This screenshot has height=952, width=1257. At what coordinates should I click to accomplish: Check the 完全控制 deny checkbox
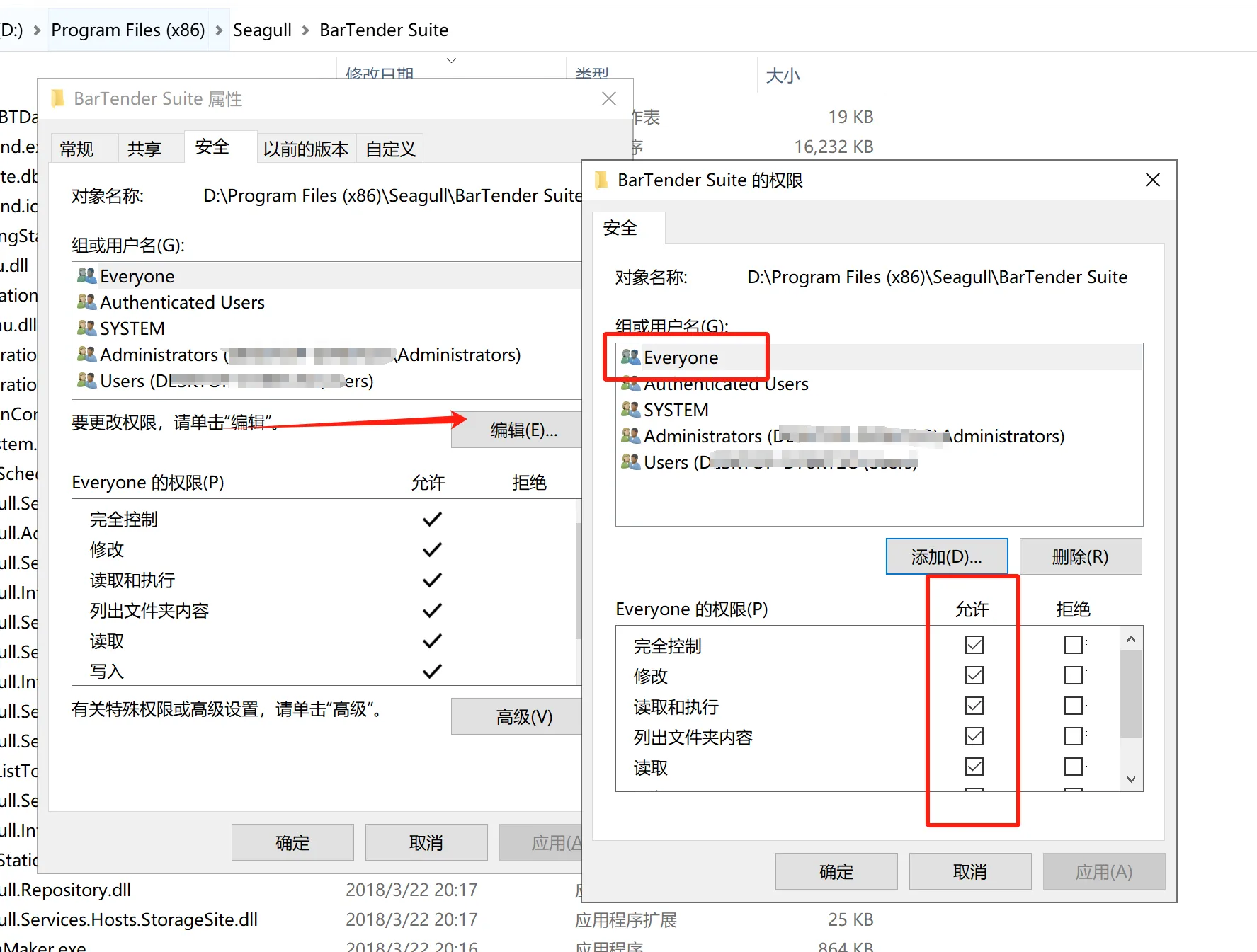[1073, 645]
